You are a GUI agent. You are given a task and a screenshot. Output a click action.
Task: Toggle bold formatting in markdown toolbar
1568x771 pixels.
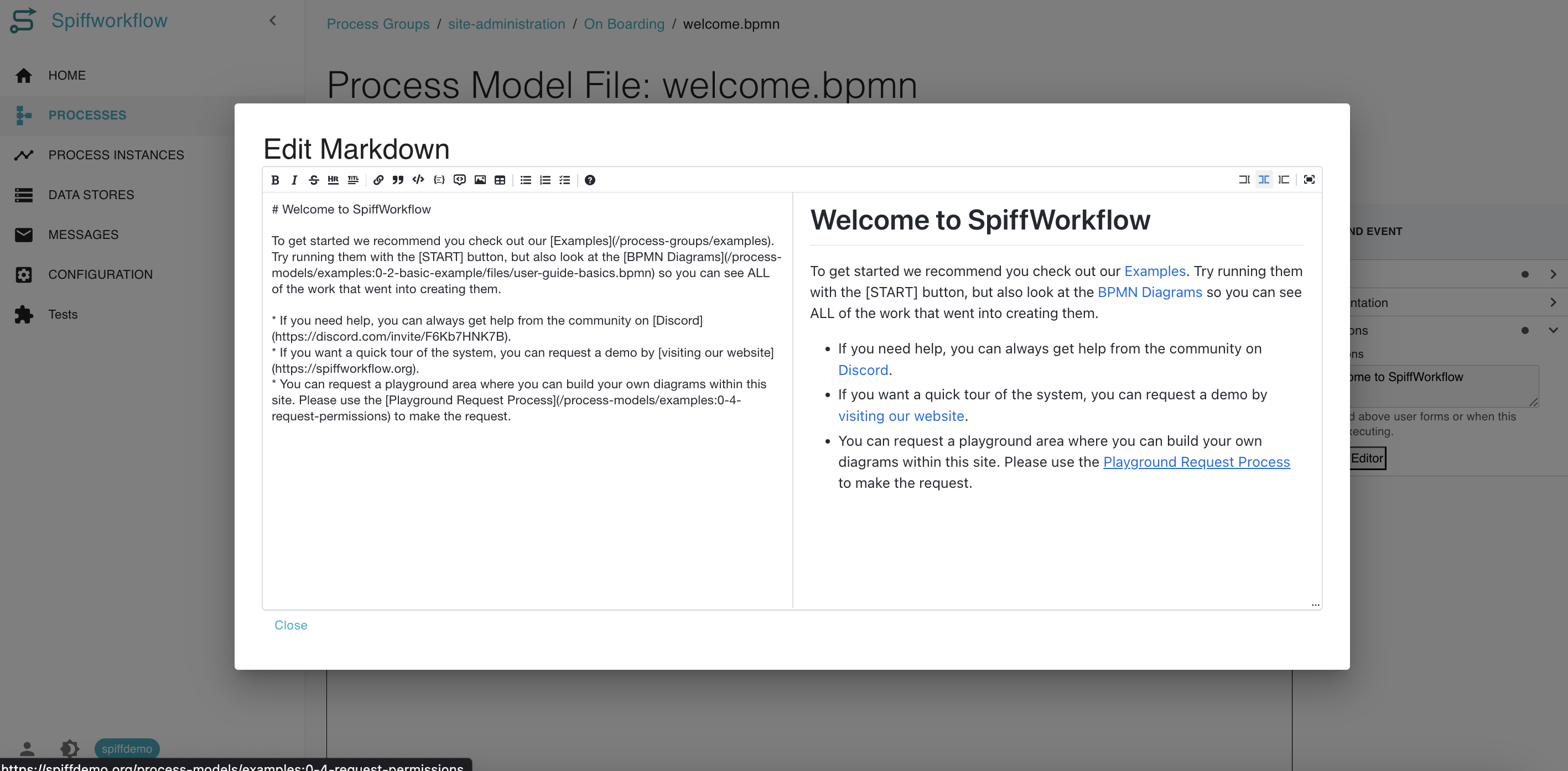pos(275,180)
